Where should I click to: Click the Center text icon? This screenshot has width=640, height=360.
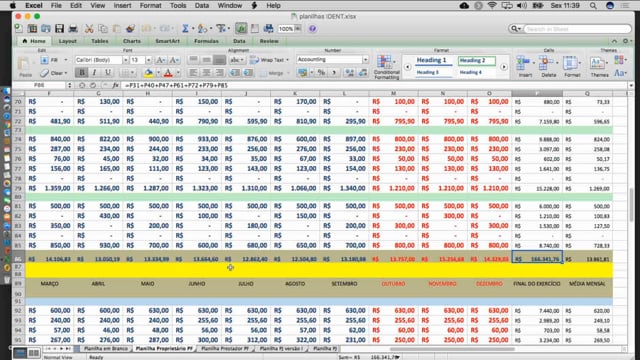pyautogui.click(x=206, y=73)
